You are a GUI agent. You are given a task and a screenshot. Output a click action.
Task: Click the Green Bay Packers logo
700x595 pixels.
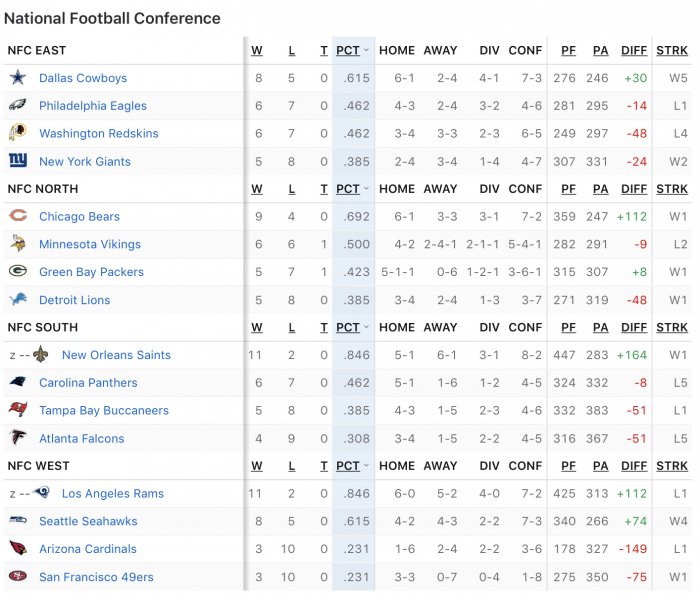click(18, 271)
